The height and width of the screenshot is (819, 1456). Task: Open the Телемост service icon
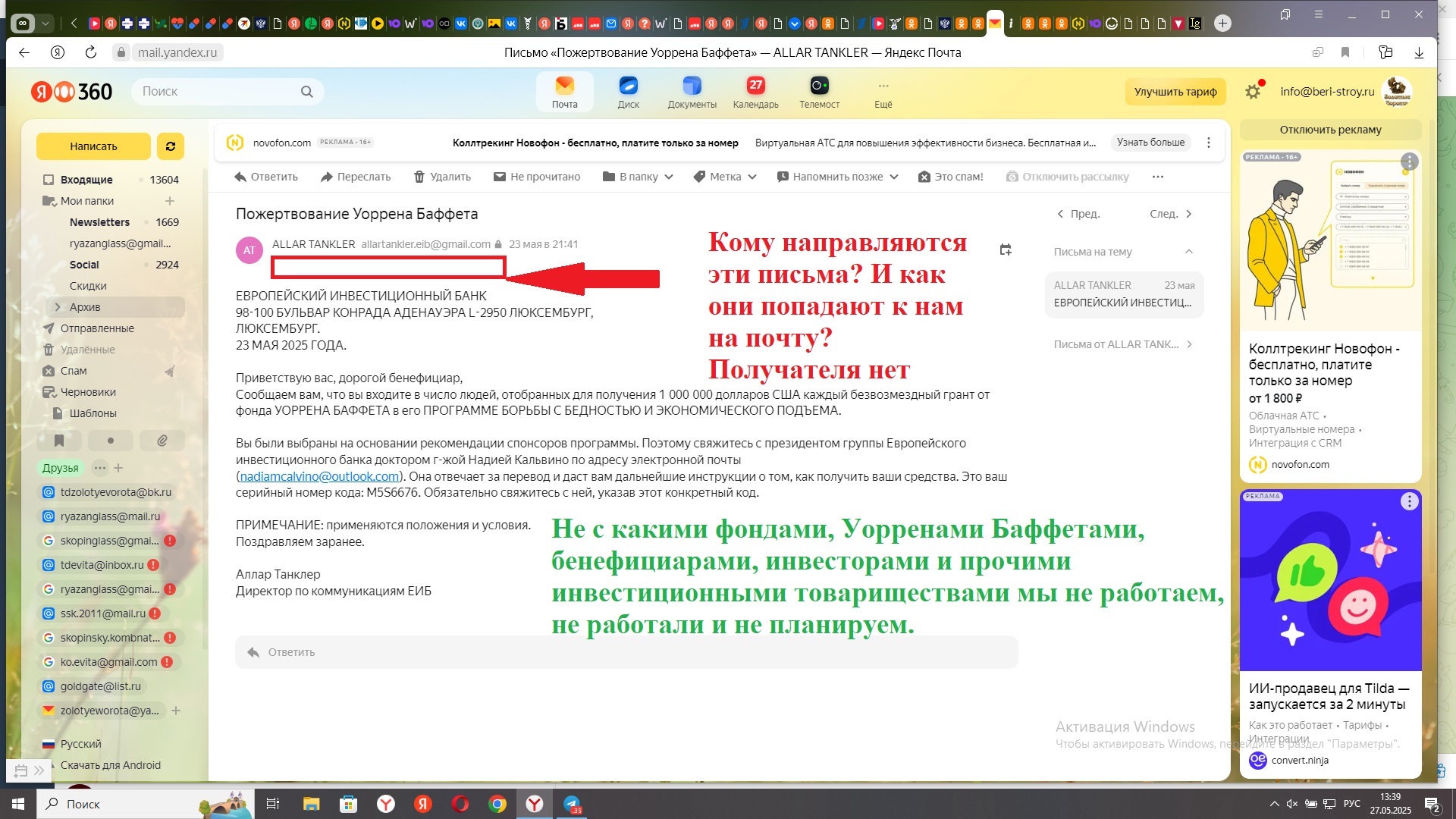[x=819, y=92]
